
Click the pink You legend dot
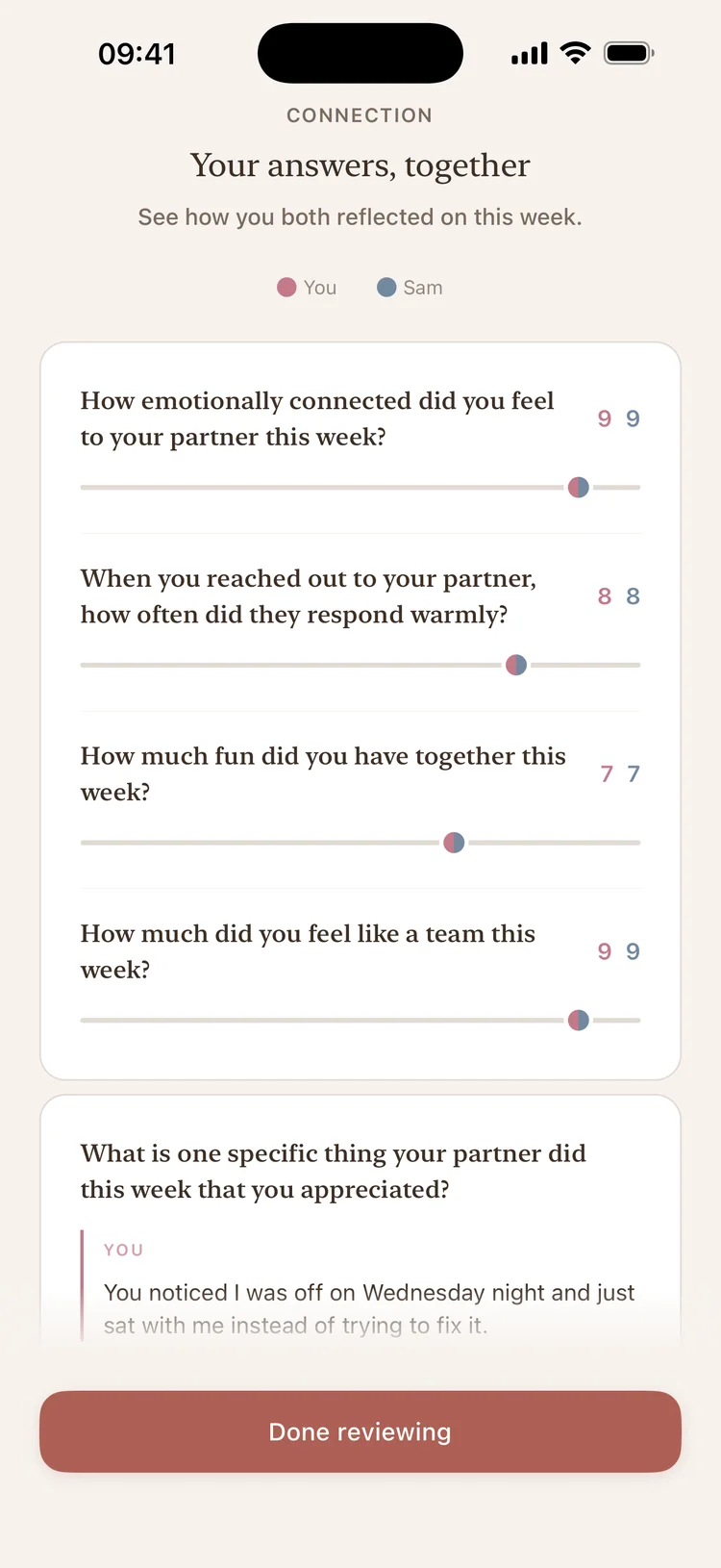coord(286,288)
